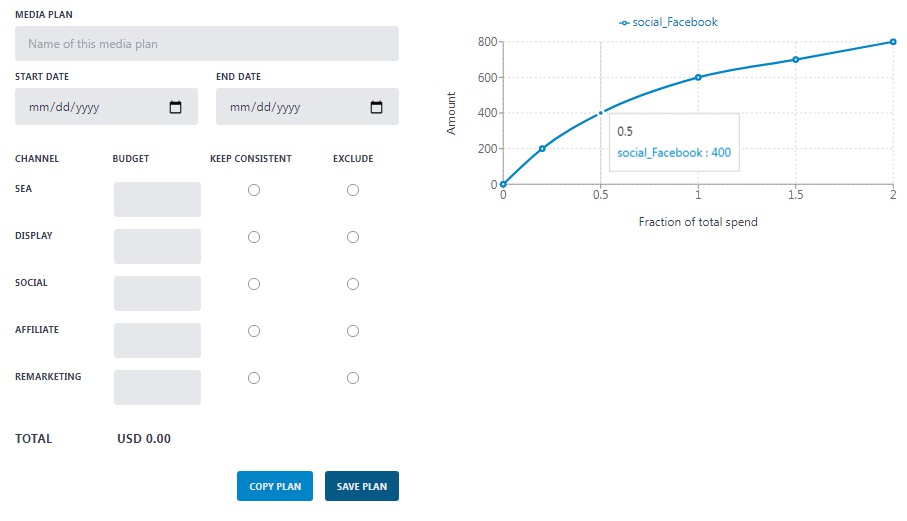Click the SEA budget input box
907x521 pixels.
pyautogui.click(x=157, y=199)
